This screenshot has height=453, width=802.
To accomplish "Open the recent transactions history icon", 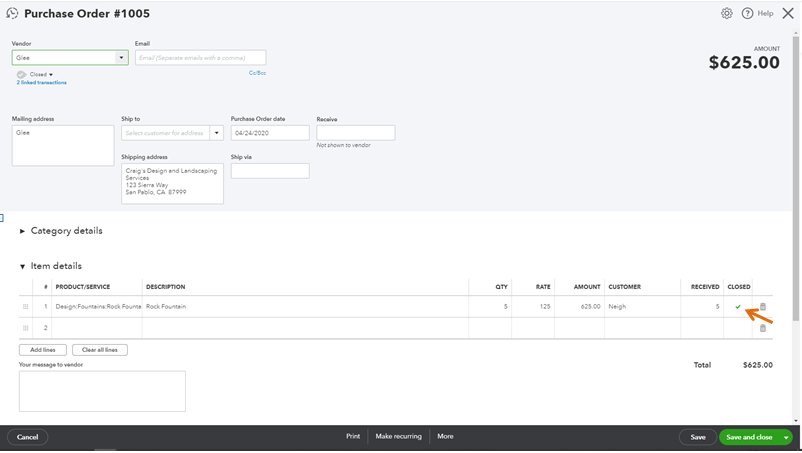I will 12,13.
